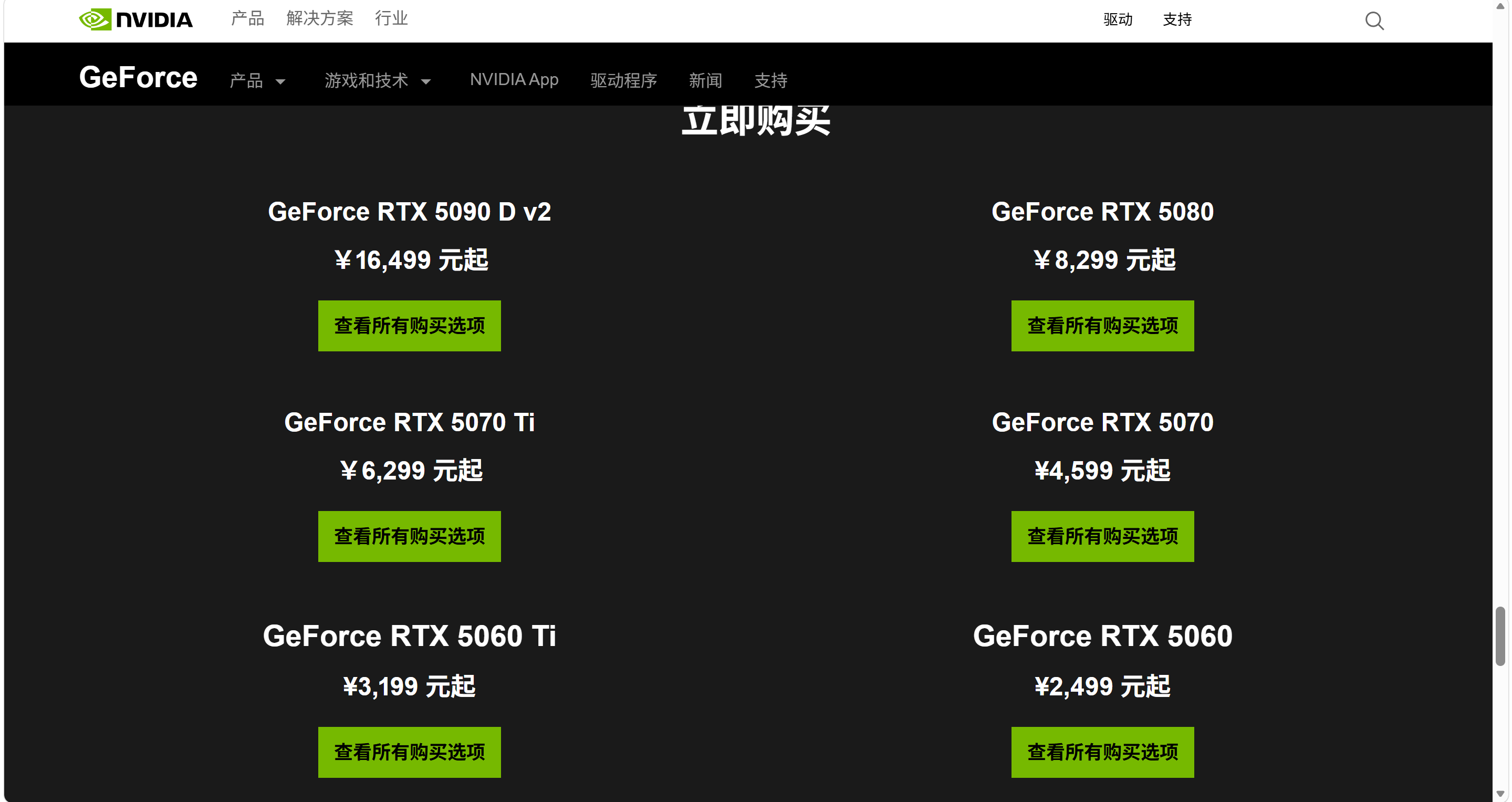Viewport: 1512px width, 802px height.
Task: Open 行业 menu
Action: pos(391,18)
